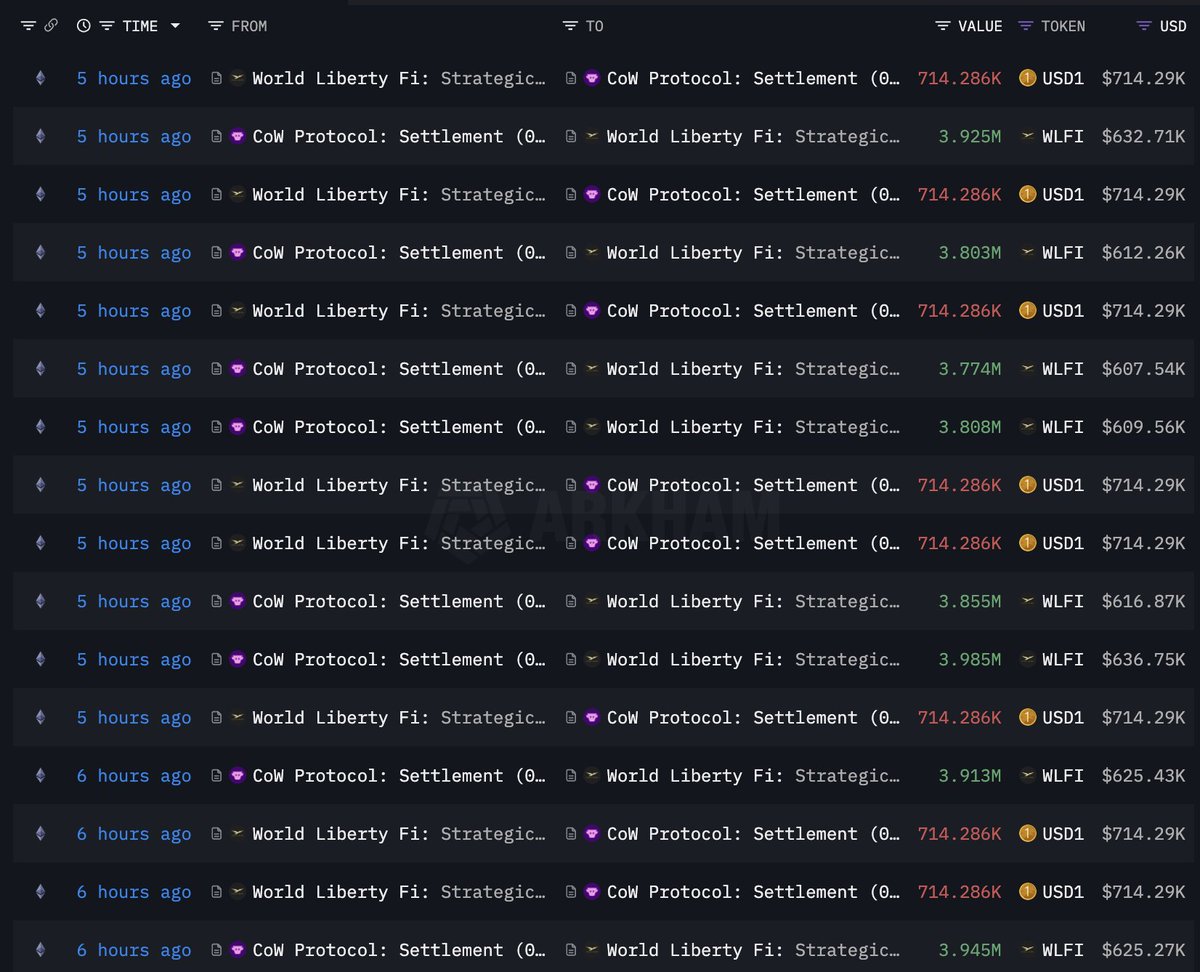Select the TOKEN column header
This screenshot has height=972, width=1200.
pos(1062,26)
